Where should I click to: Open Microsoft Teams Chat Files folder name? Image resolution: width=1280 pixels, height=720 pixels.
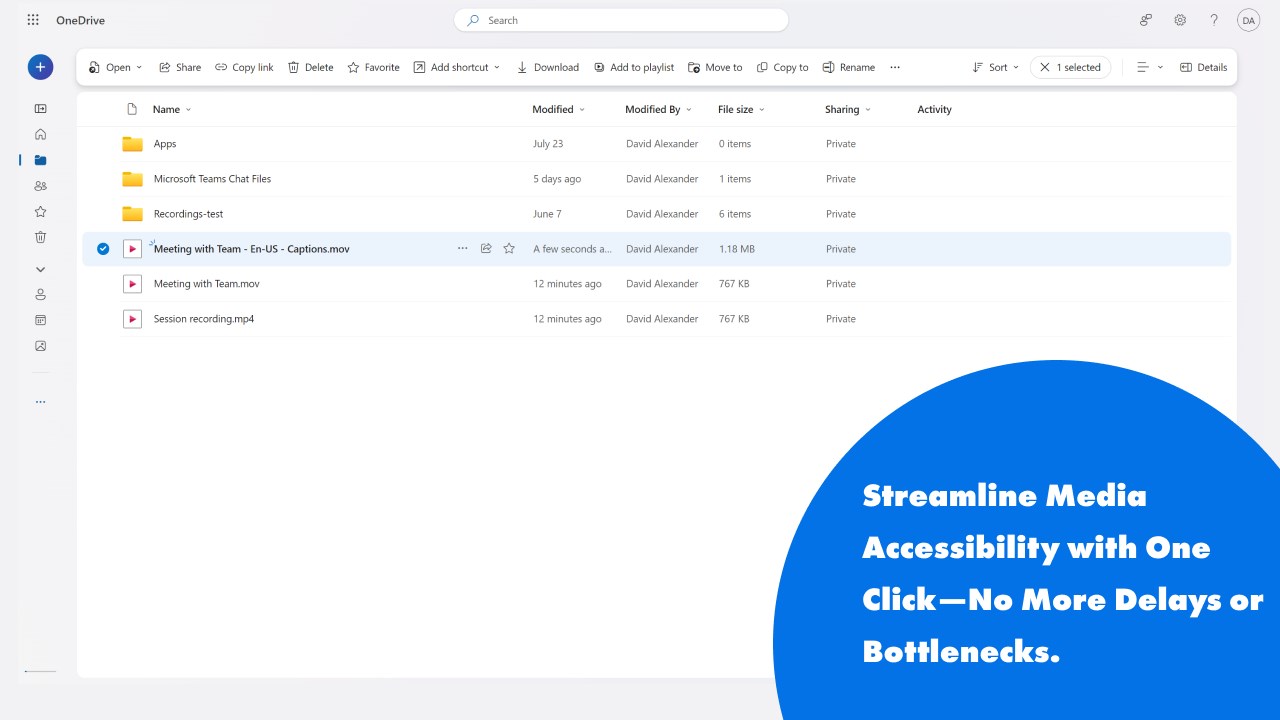point(212,179)
